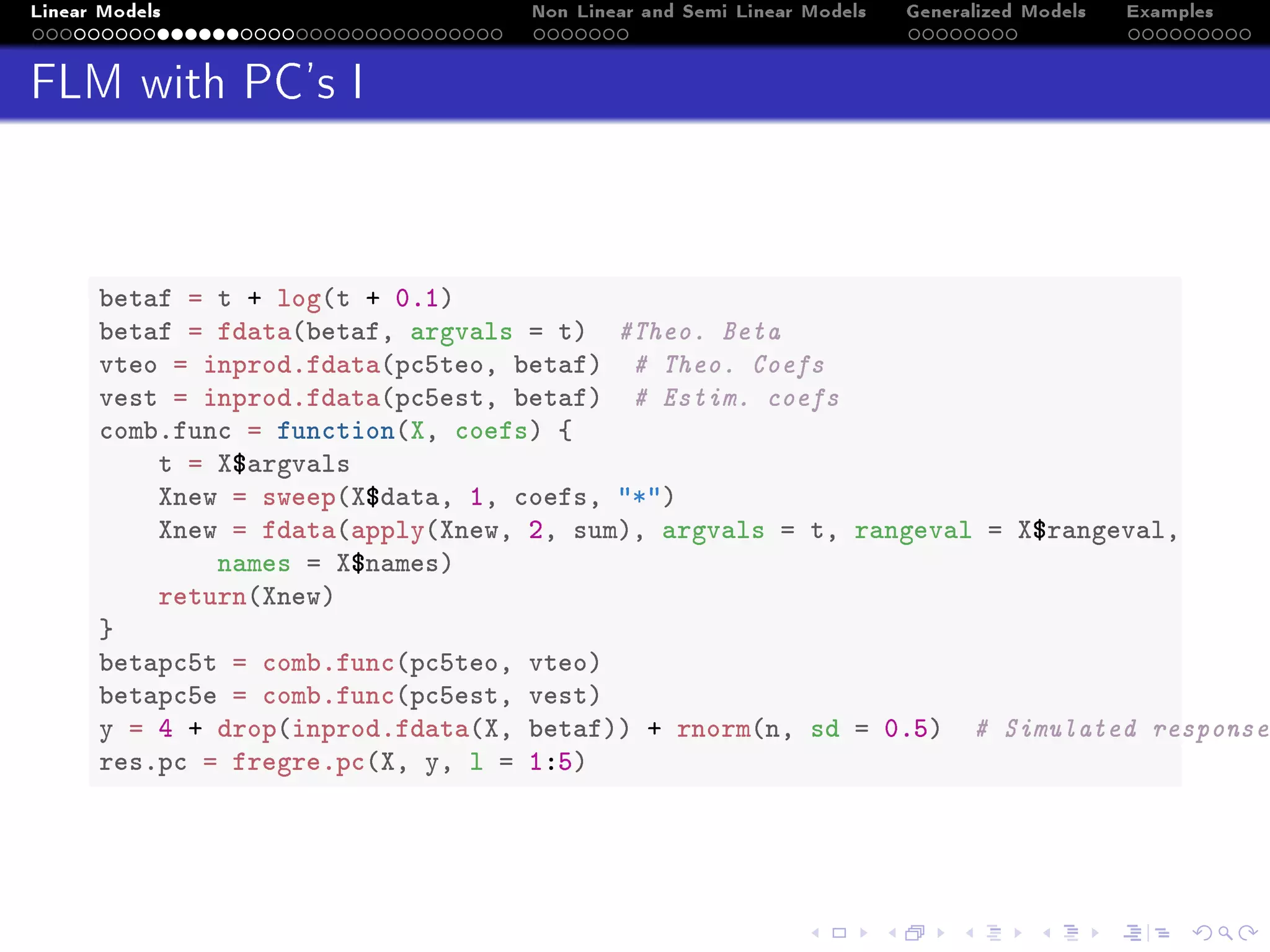Viewport: 1270px width, 952px height.
Task: Click the previous section arrow
Action: tap(1047, 933)
